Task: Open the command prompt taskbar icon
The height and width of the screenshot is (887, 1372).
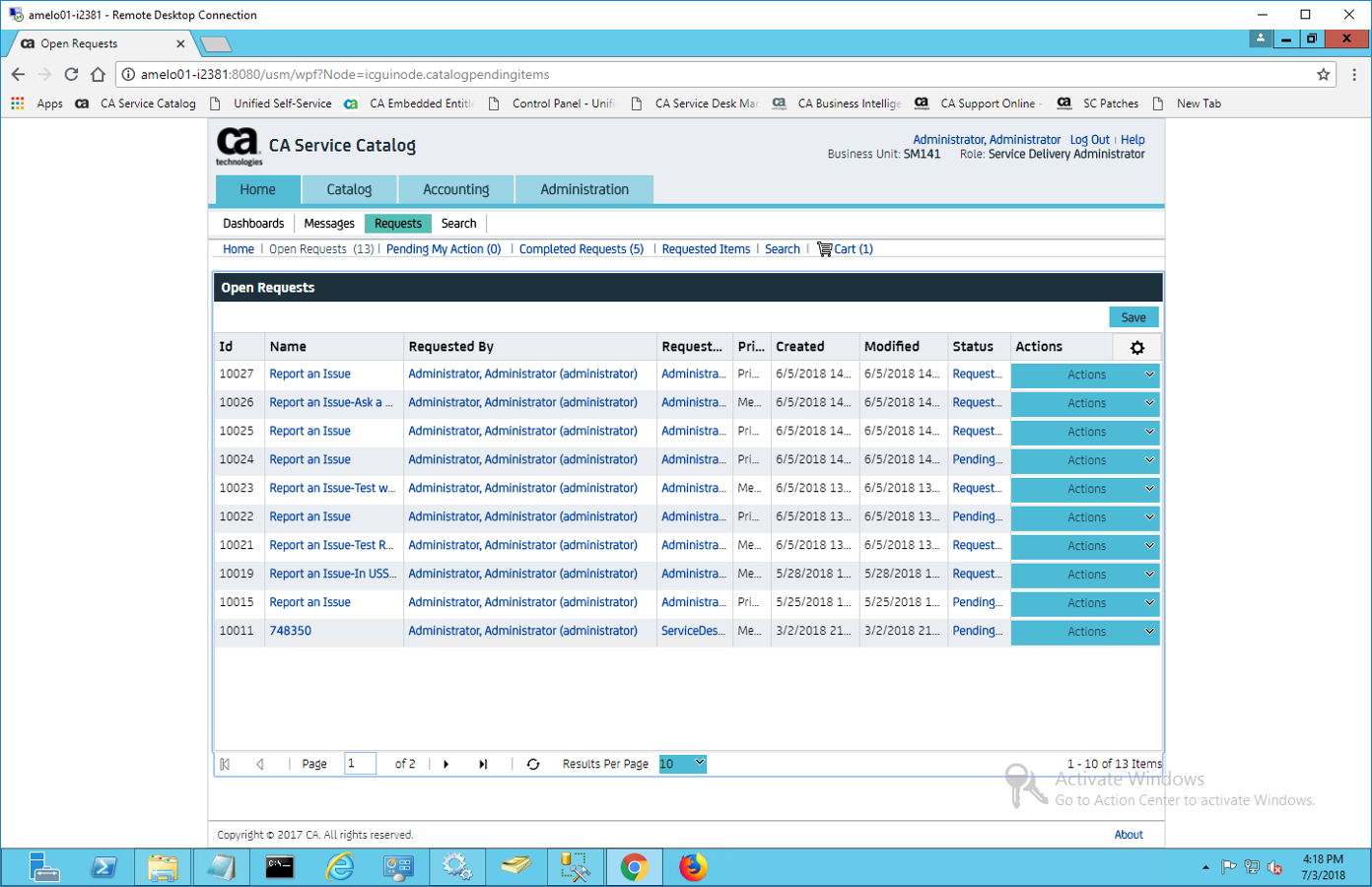Action: pyautogui.click(x=280, y=867)
